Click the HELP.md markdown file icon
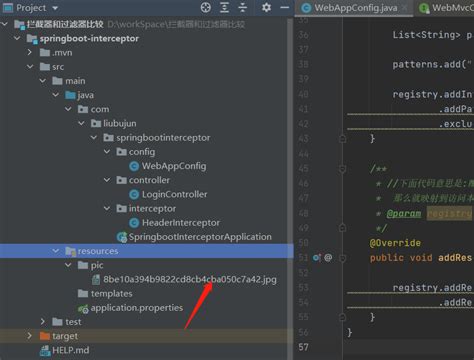Viewport: 474px width, 360px height. coord(45,350)
